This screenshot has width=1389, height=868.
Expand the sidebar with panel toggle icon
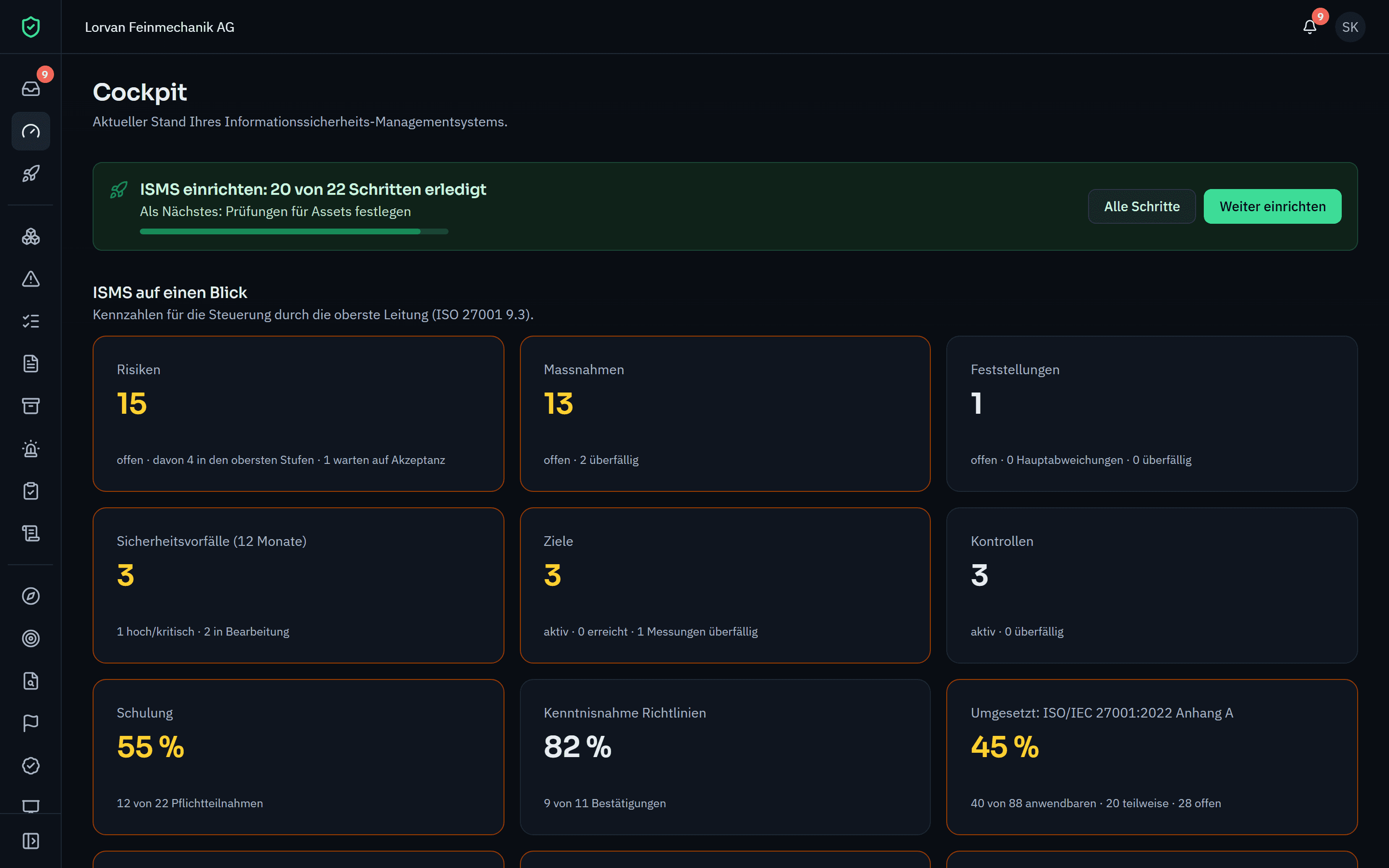point(30,841)
